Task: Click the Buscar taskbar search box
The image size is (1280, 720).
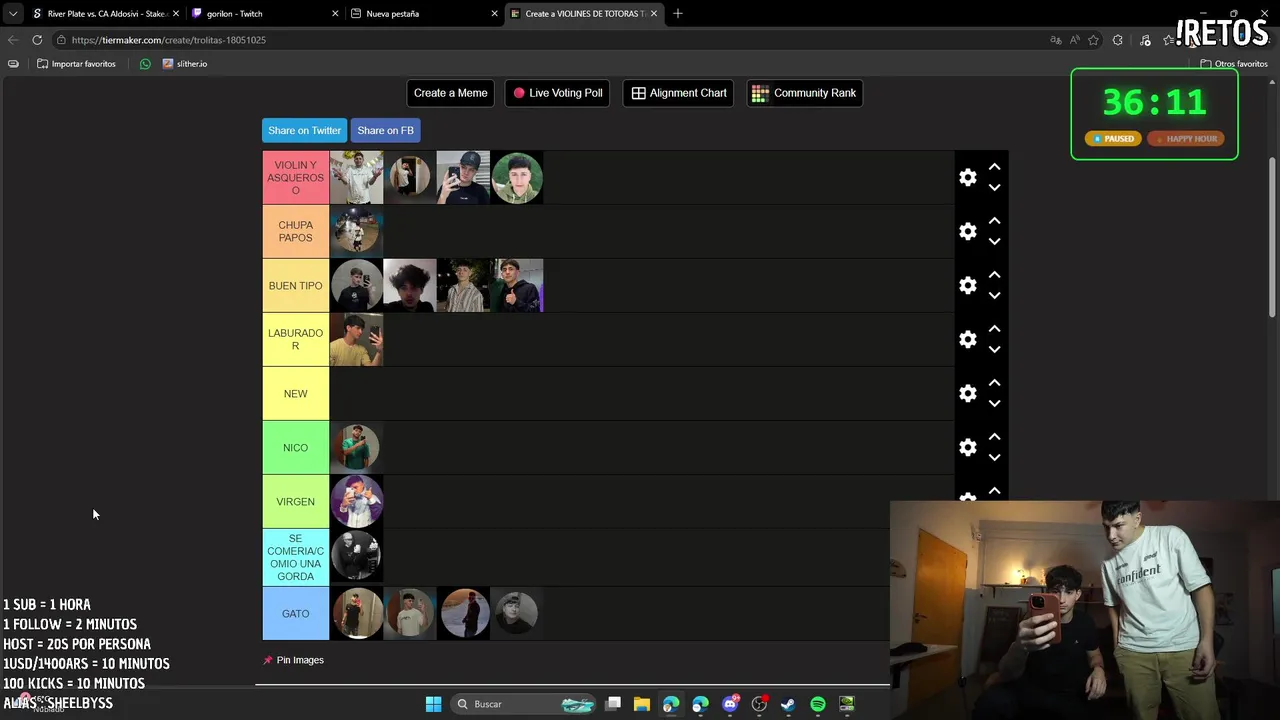Action: click(x=524, y=704)
